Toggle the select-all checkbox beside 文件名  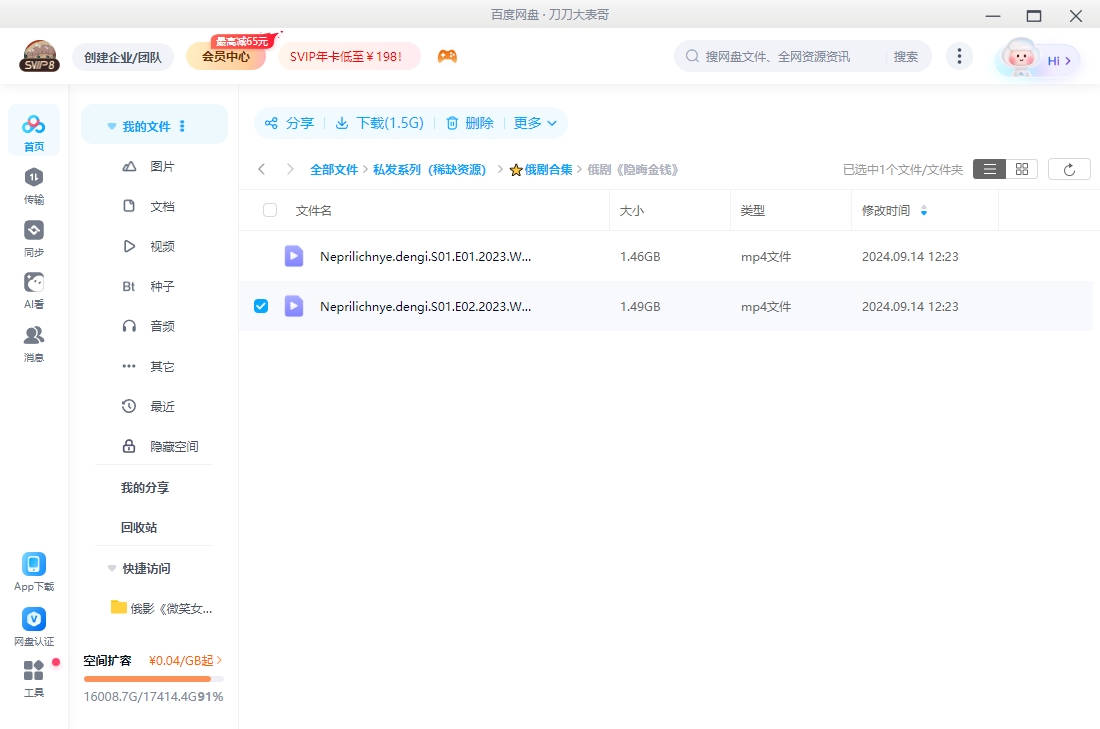pos(270,210)
